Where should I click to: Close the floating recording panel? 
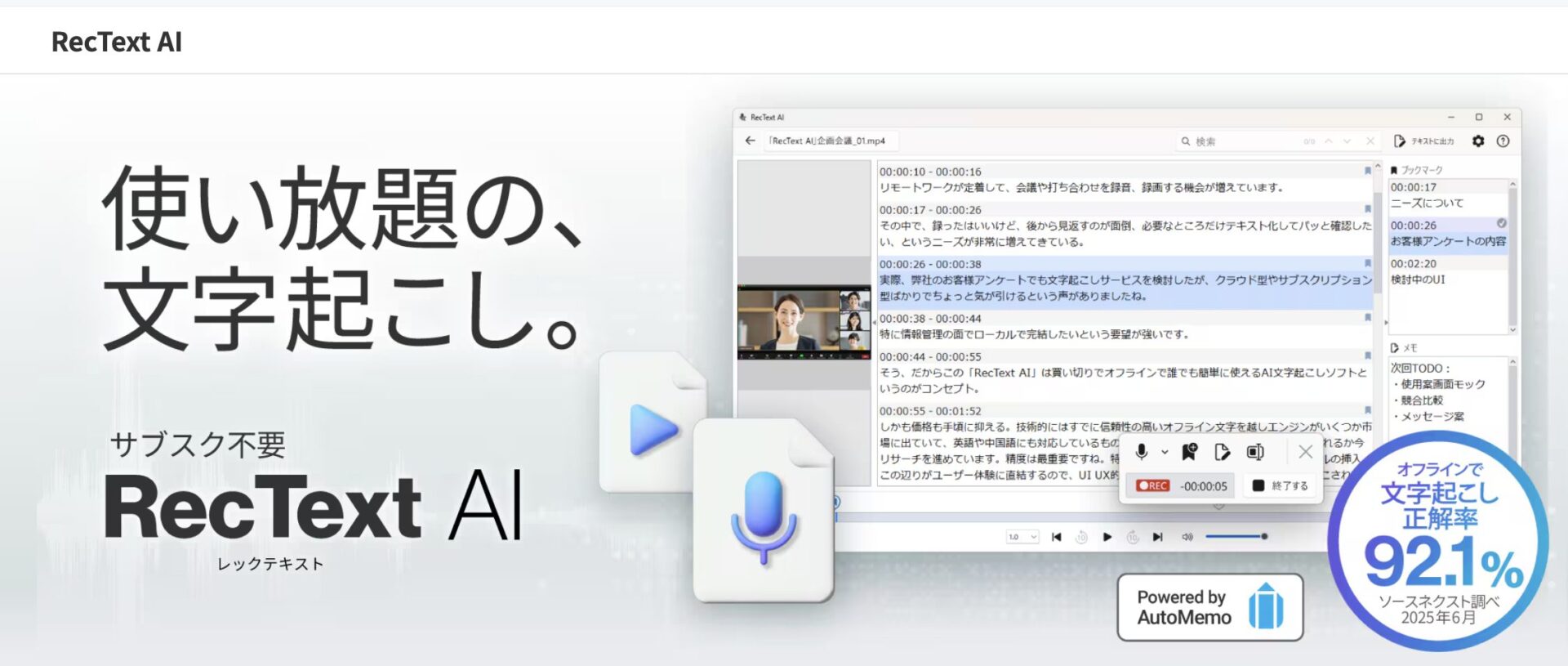click(x=1305, y=451)
